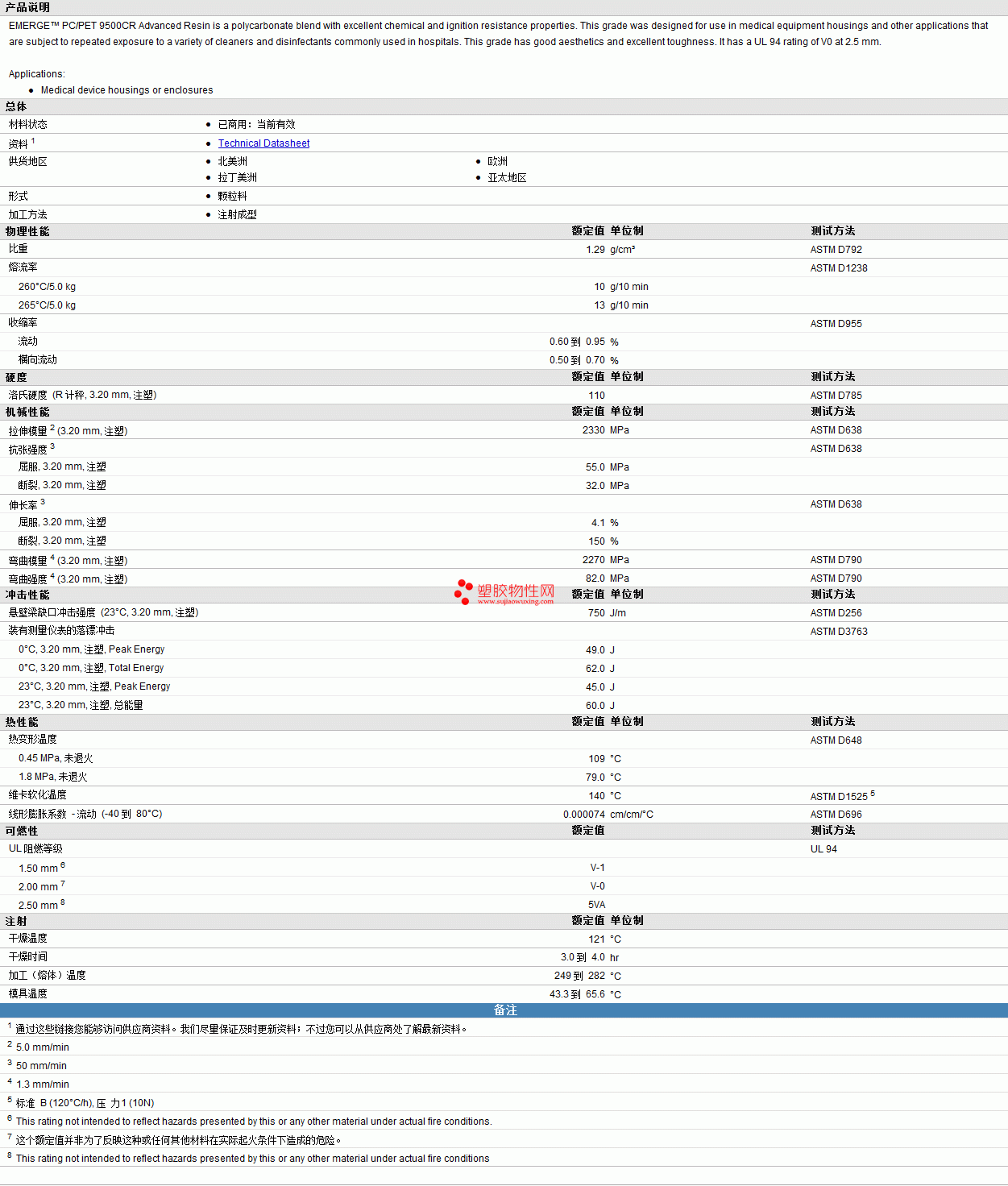This screenshot has width=1008, height=1186.
Task: Click the ASTM D792 test method
Action: pos(836,250)
